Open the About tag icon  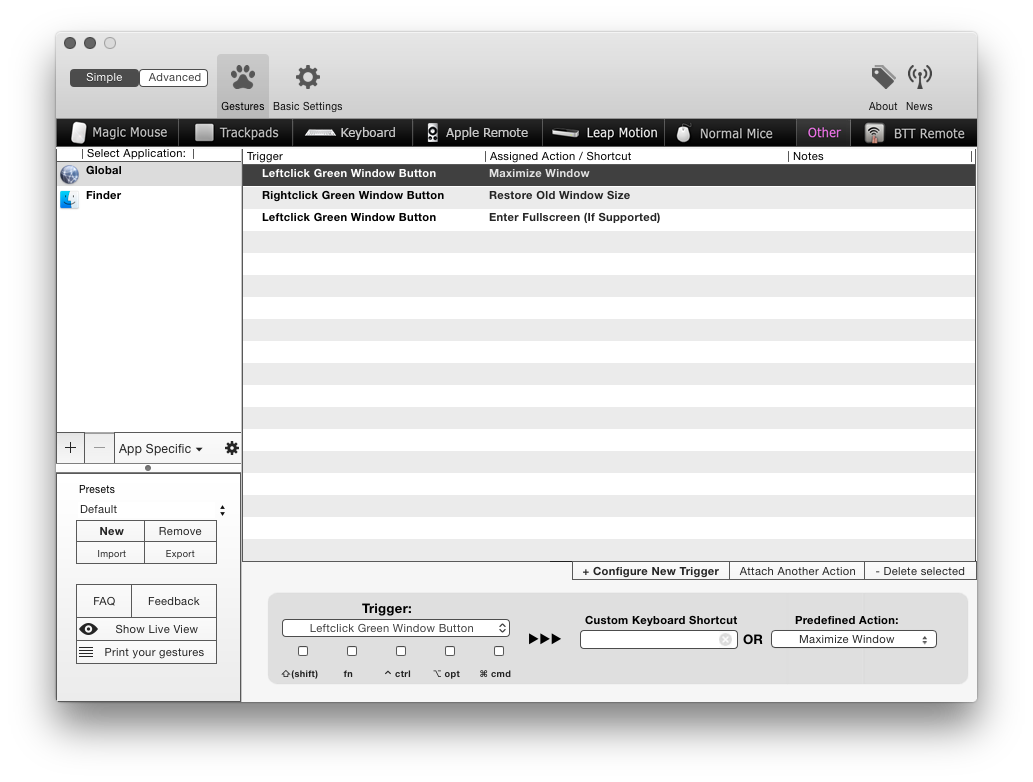[883, 77]
